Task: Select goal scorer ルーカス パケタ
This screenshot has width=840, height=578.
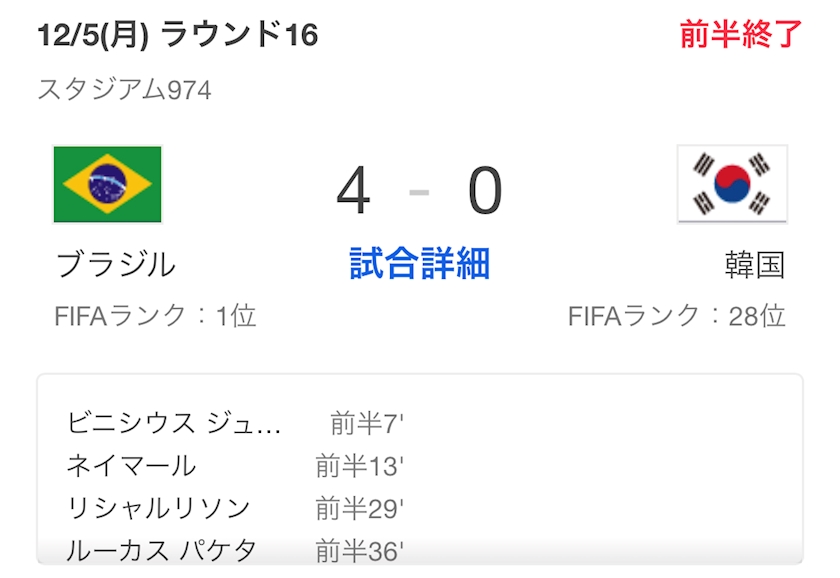Action: (x=161, y=550)
